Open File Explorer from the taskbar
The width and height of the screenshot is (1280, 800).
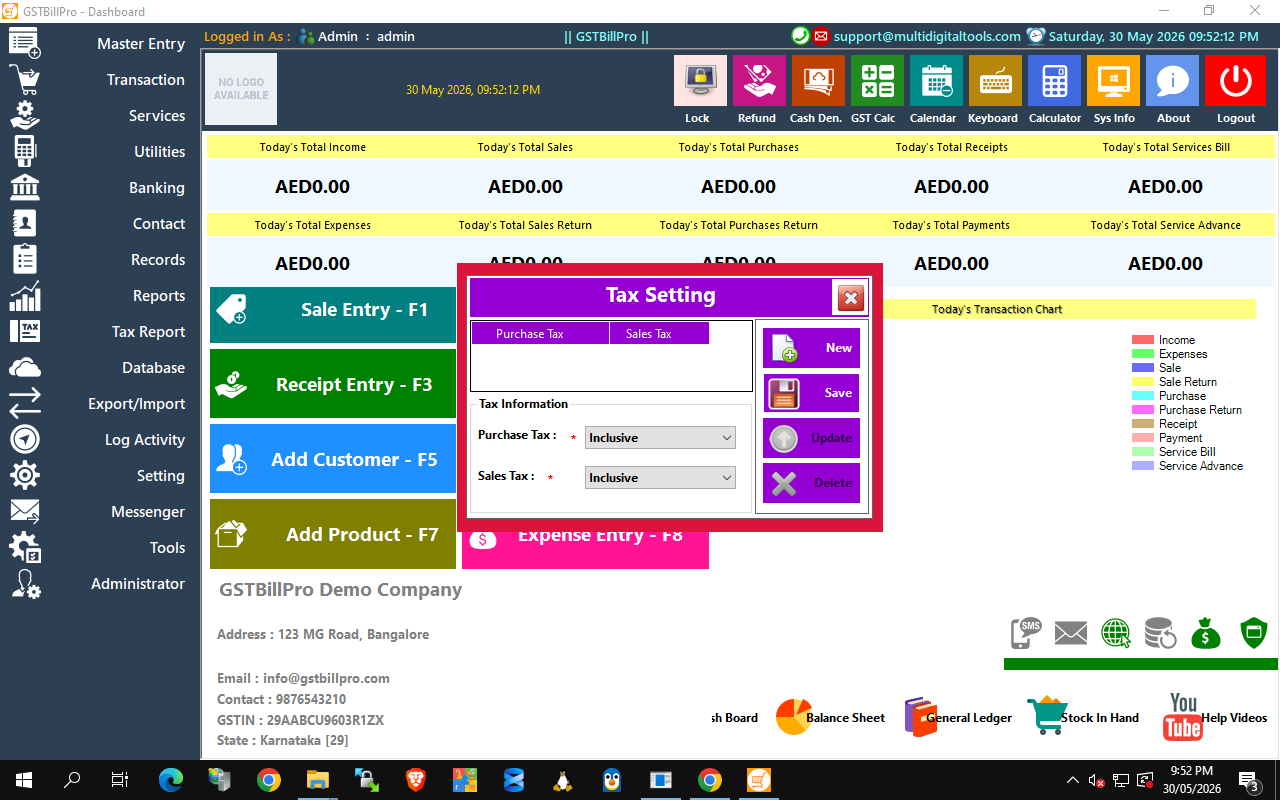point(317,780)
